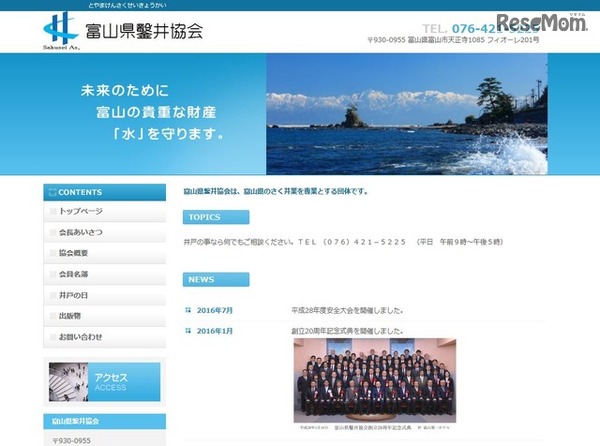Viewport: 600px width, 446px height.
Task: Click the association description sentence
Action: tap(276, 191)
